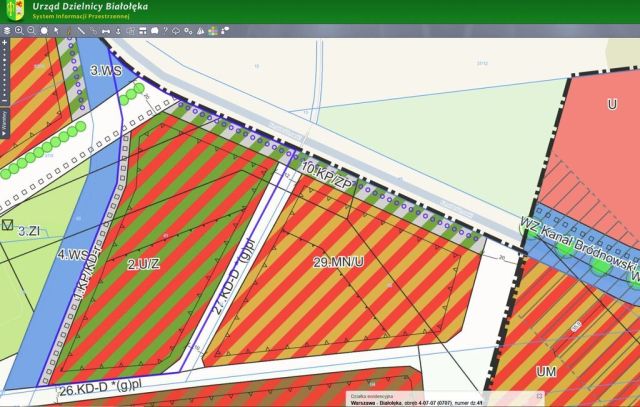Open the layers stack icon in toolbar
Screen dimensions: 640x407
point(7,31)
